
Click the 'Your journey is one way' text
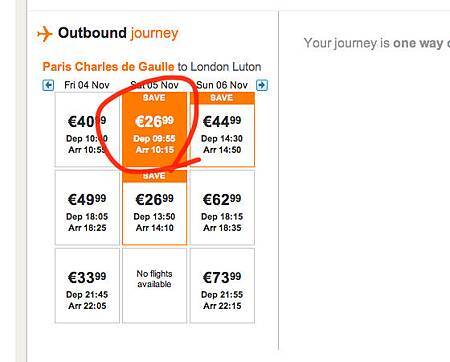[x=377, y=43]
